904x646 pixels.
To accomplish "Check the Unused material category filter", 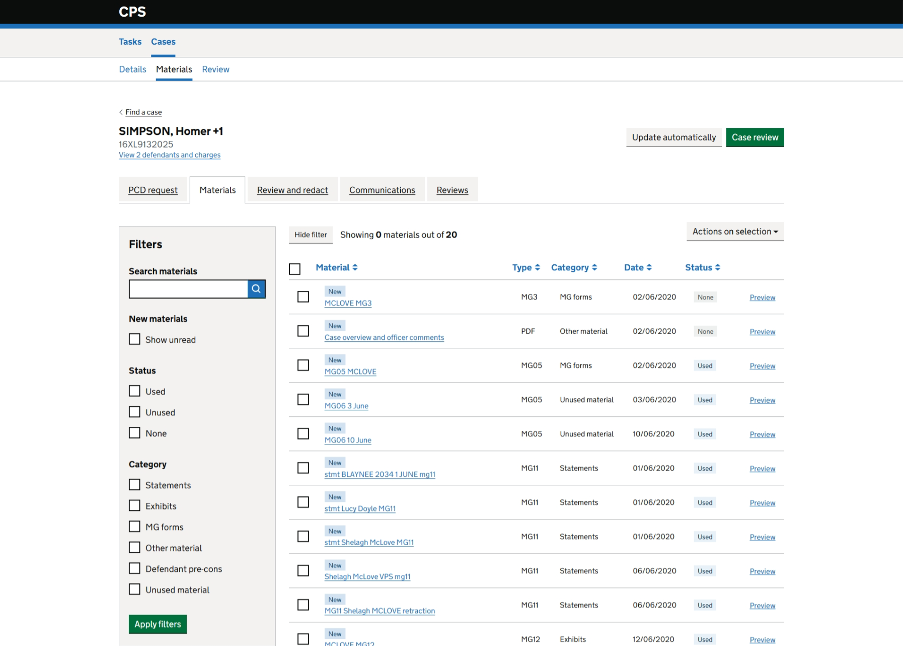I will click(135, 589).
